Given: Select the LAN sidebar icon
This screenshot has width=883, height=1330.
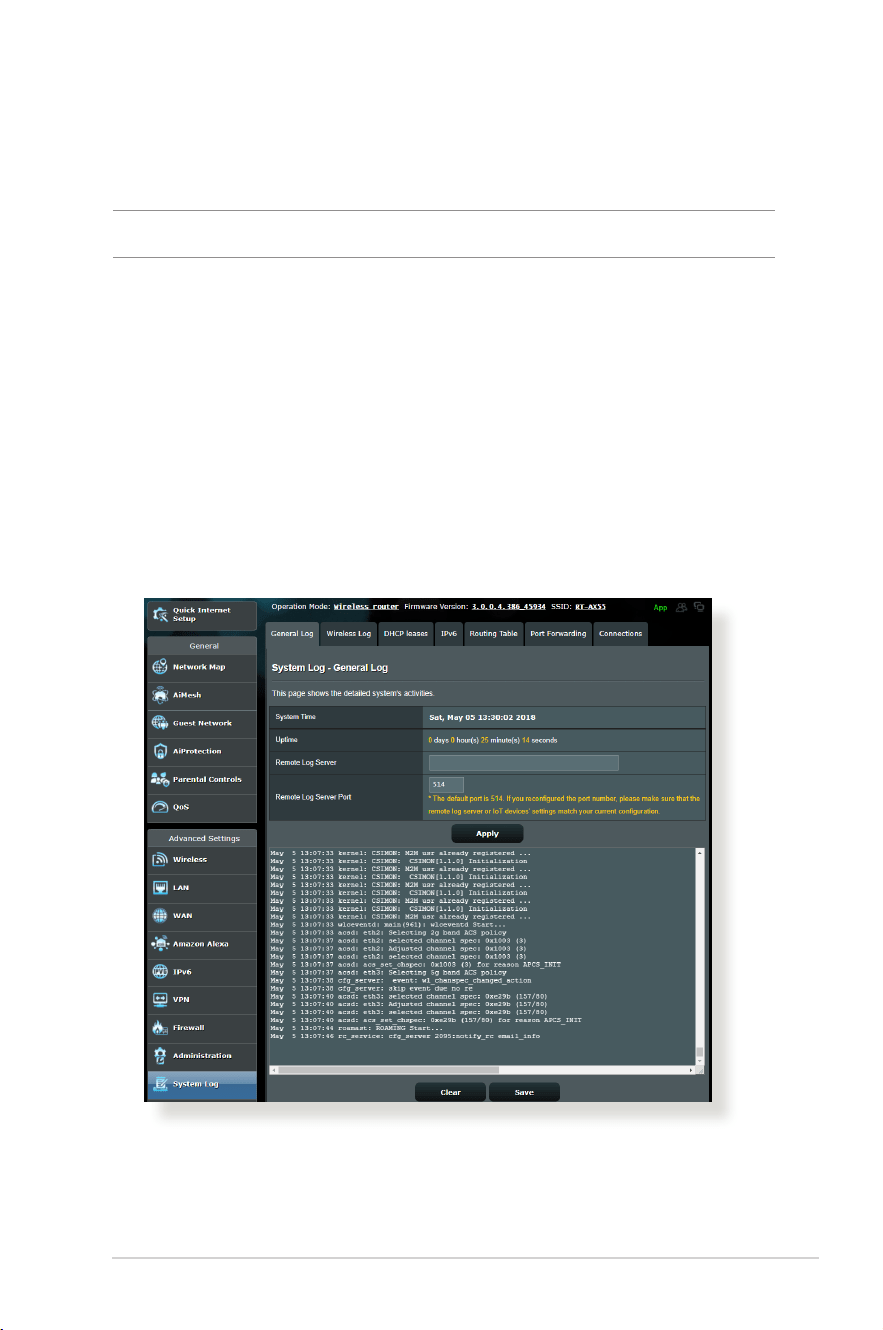Looking at the screenshot, I should pyautogui.click(x=160, y=887).
